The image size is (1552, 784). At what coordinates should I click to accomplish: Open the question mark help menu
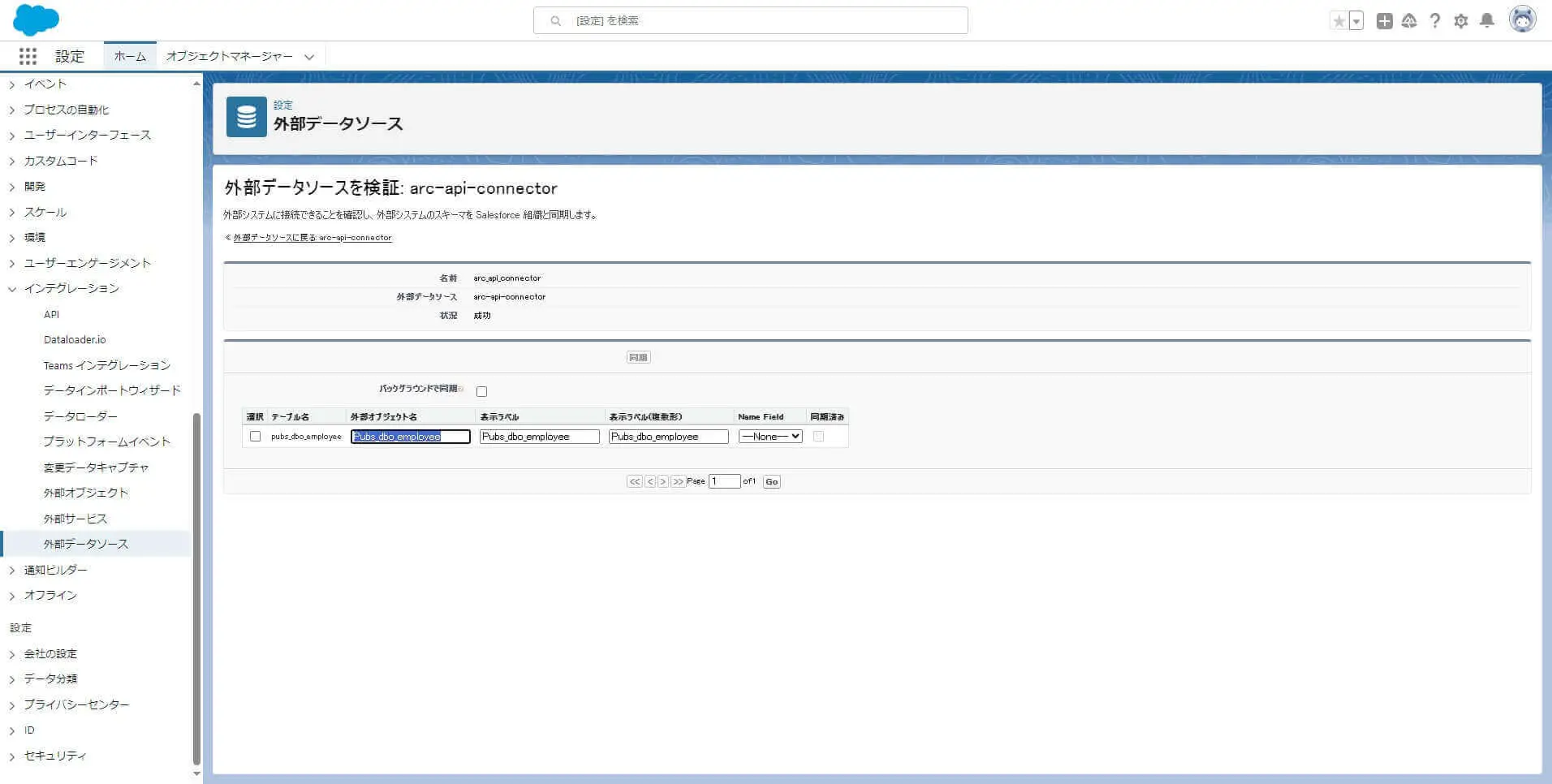tap(1435, 21)
